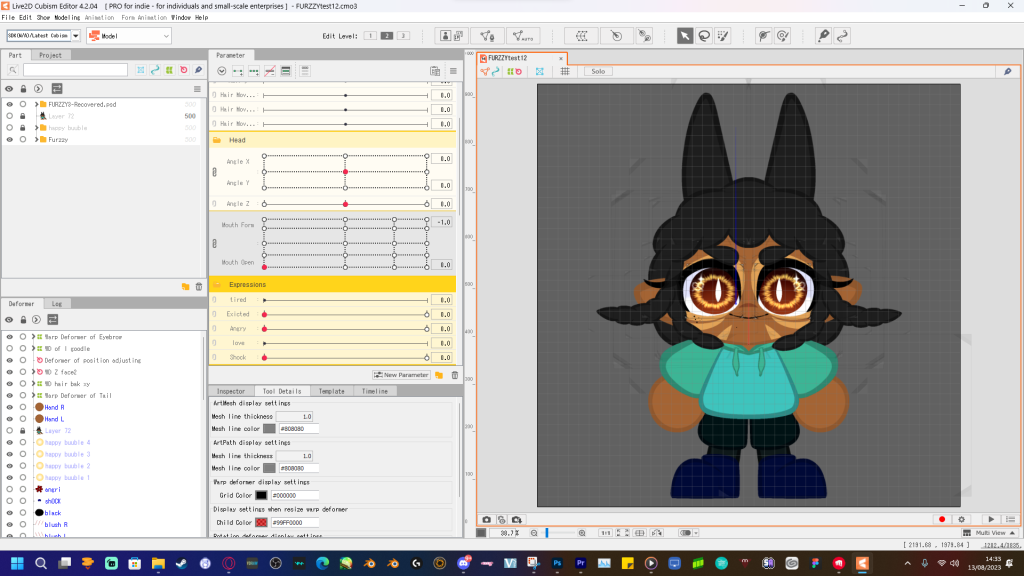Click the Automatic Mesh Generator icon
The height and width of the screenshot is (576, 1024).
(x=521, y=36)
